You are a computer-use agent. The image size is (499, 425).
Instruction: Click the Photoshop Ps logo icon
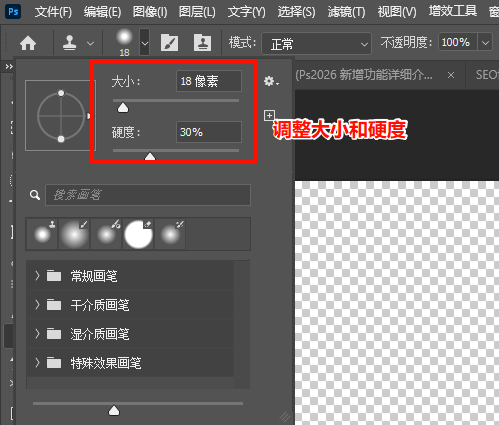point(13,12)
